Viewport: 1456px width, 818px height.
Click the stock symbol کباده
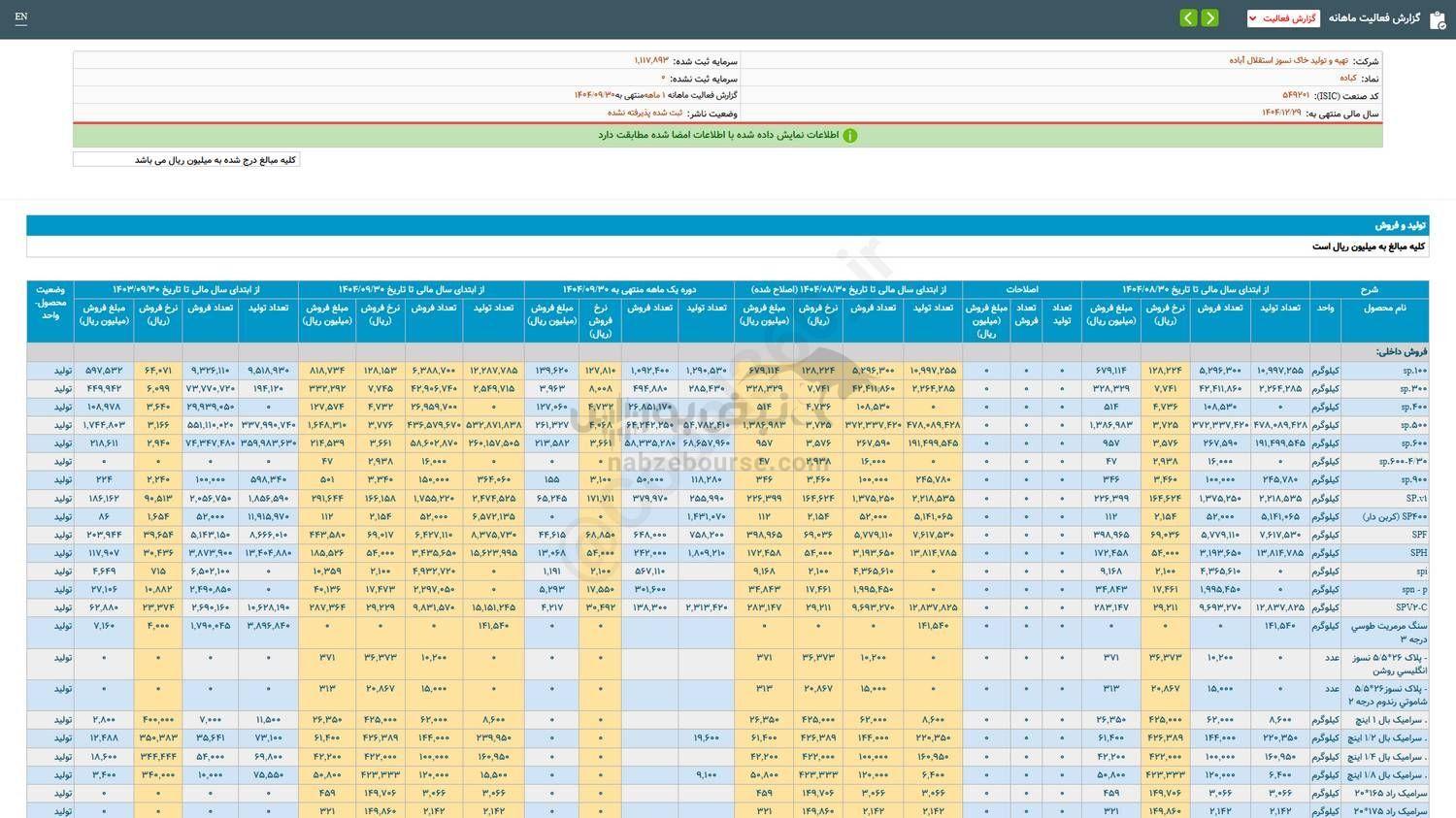click(x=1347, y=78)
